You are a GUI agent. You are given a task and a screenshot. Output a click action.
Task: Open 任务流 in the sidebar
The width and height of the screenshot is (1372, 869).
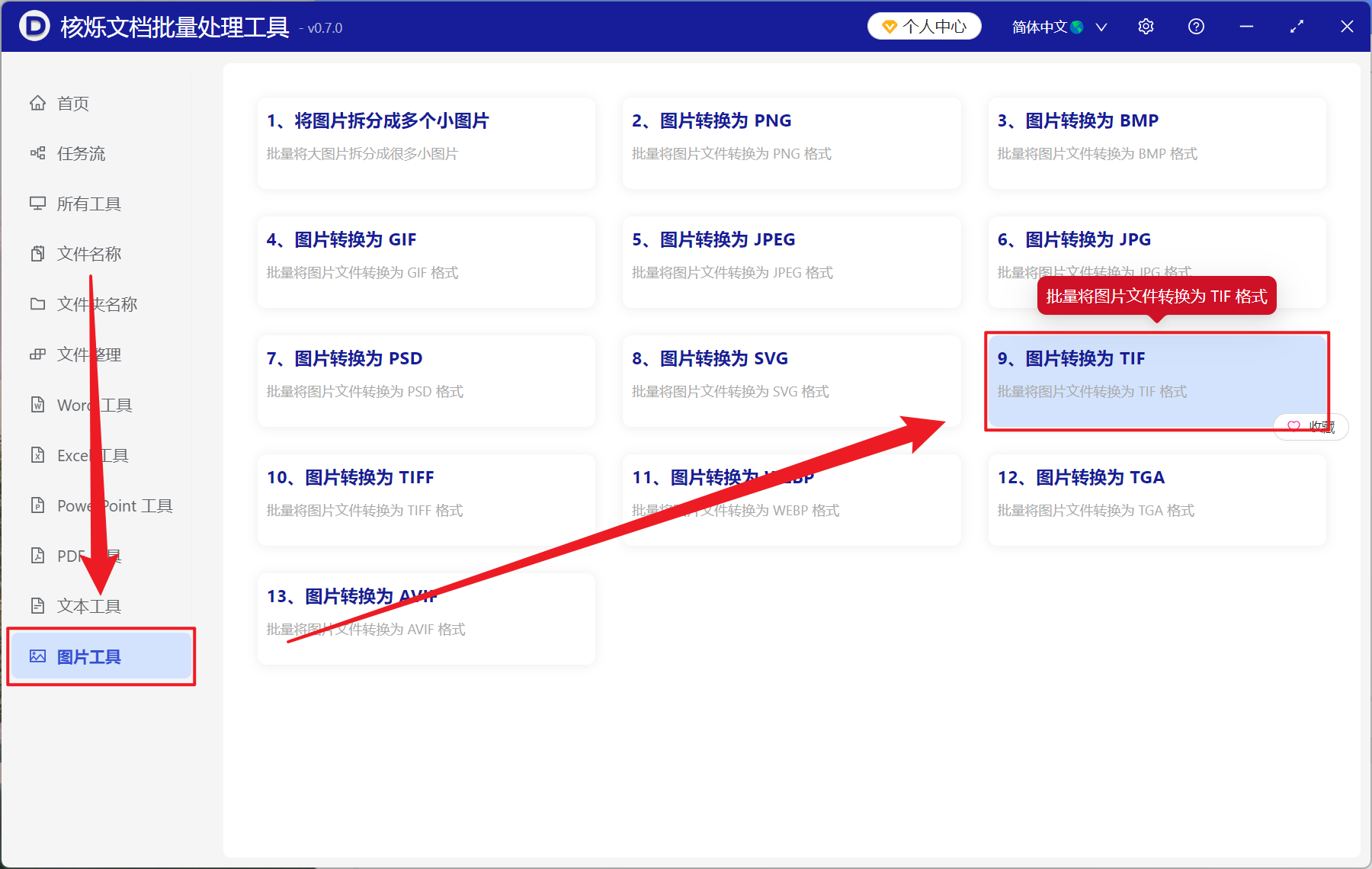[100, 153]
